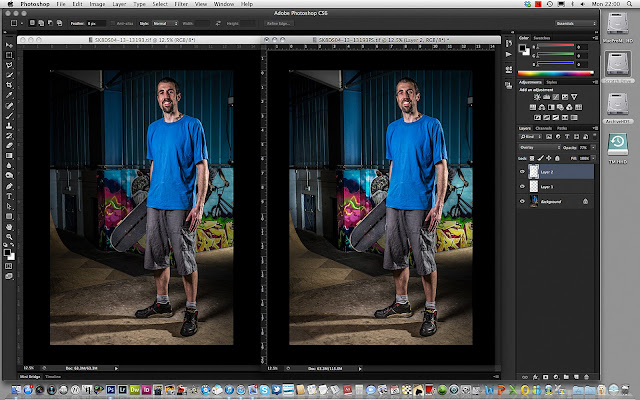
Task: Open the History panel icon
Action: pos(508,43)
